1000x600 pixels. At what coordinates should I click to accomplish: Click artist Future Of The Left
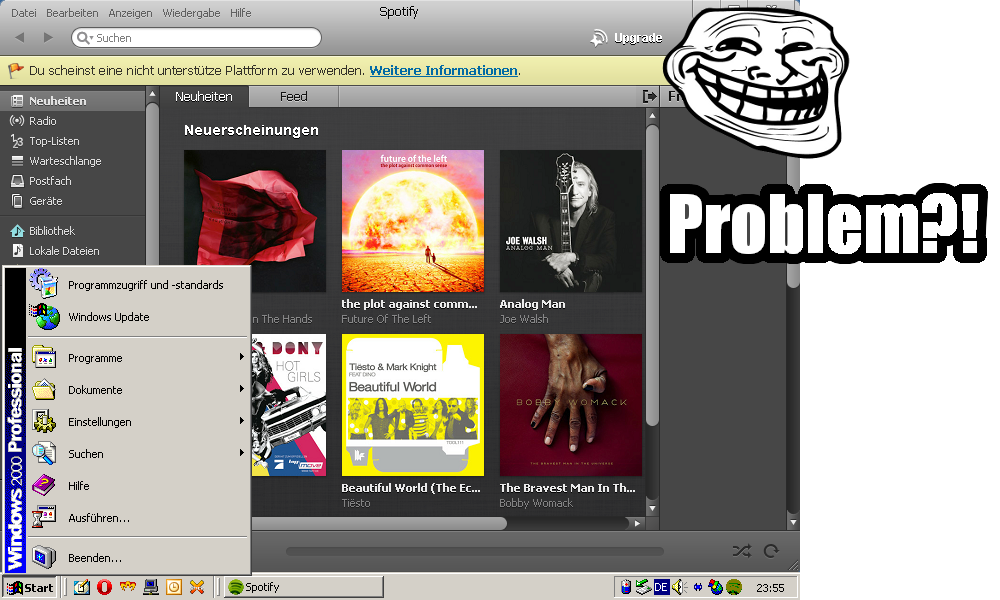click(386, 319)
